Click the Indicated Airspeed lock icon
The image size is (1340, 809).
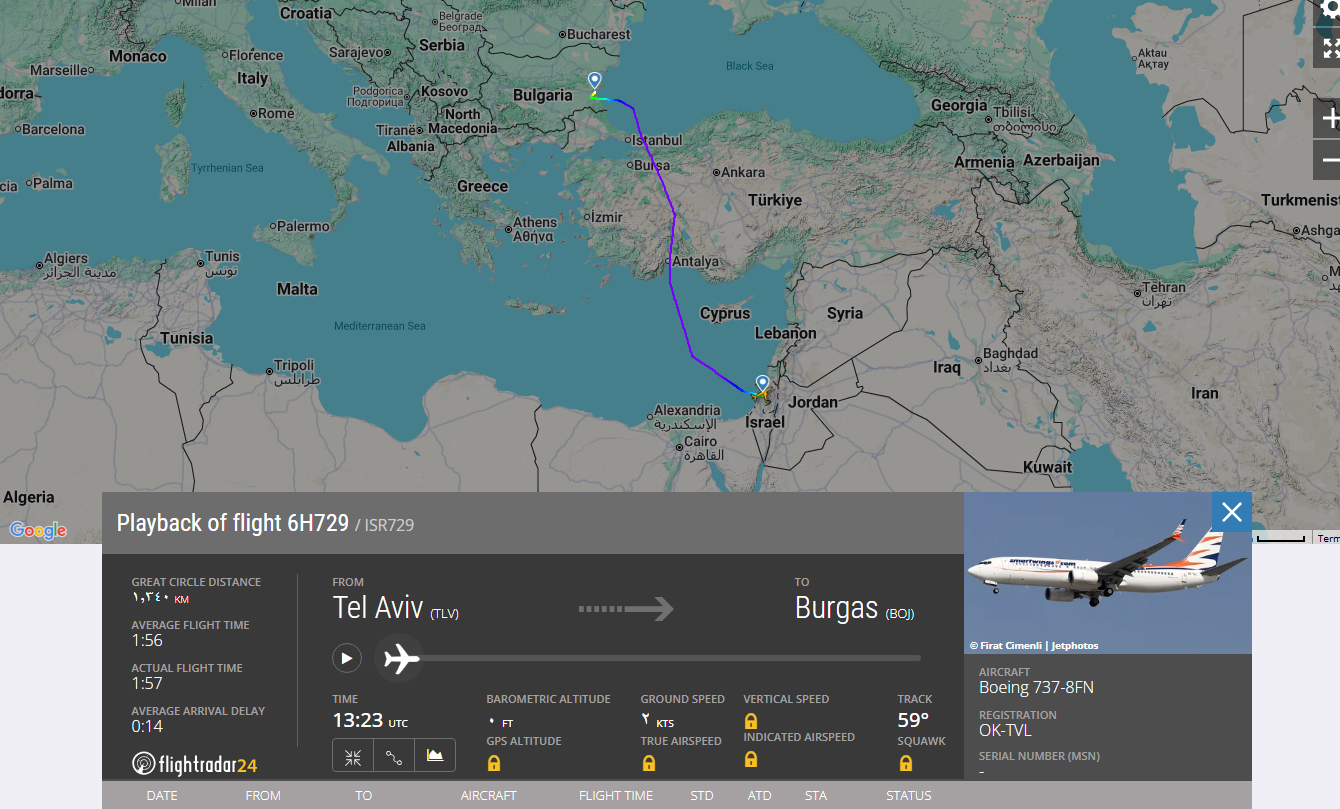point(751,759)
